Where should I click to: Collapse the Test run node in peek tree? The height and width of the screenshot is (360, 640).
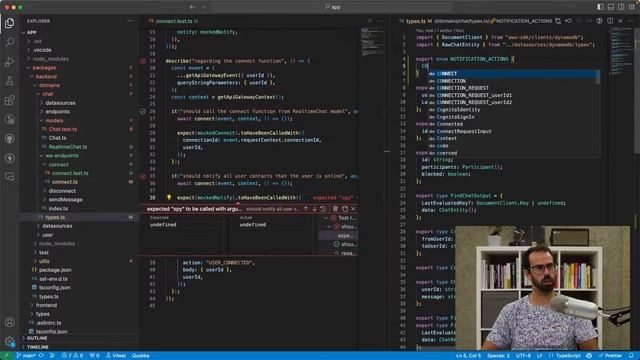(326, 218)
